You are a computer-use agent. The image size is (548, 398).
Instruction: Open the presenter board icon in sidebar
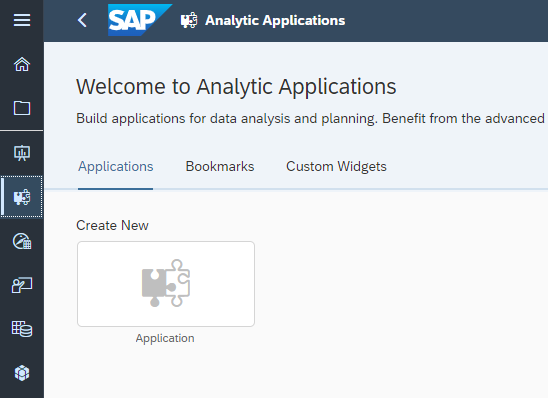(22, 285)
